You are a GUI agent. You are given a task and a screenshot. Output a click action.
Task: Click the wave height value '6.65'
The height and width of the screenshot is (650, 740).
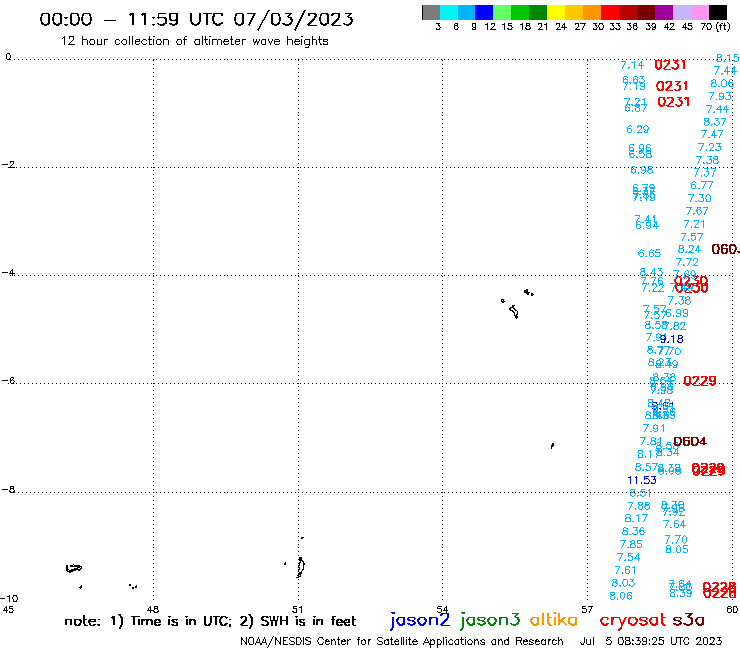649,253
